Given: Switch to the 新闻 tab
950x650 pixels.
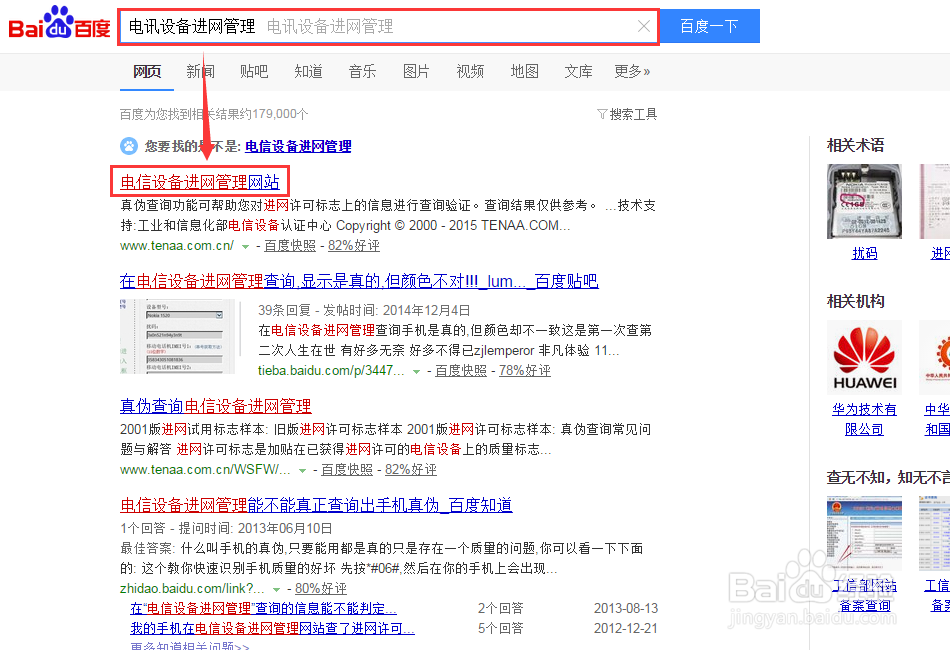Looking at the screenshot, I should tap(201, 71).
